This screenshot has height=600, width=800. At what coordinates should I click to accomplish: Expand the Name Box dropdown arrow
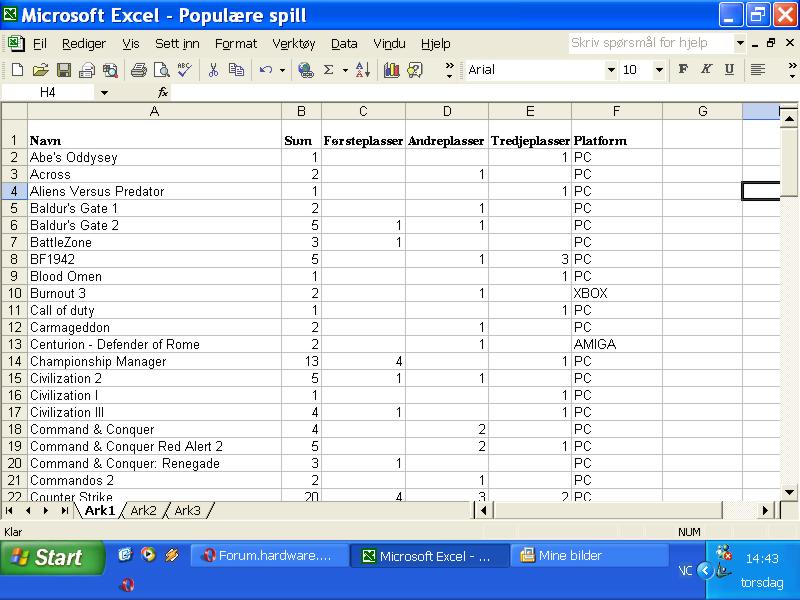104,92
